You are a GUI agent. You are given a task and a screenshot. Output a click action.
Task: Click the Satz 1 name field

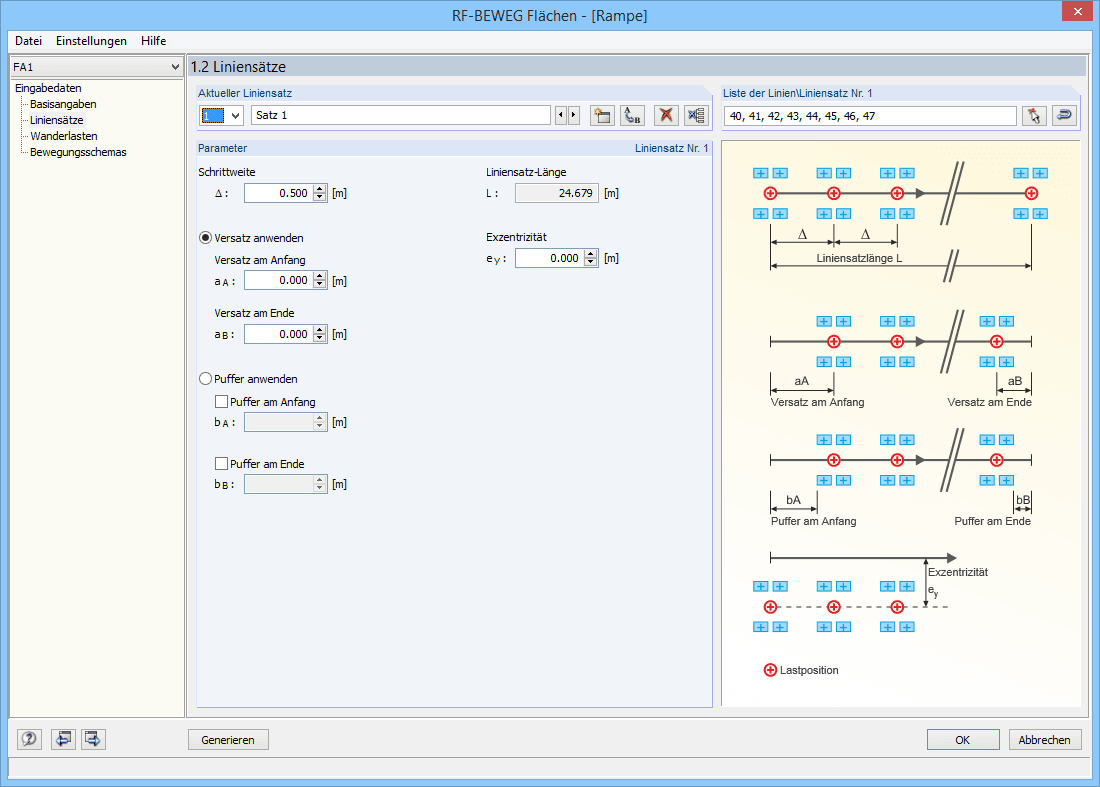[401, 115]
